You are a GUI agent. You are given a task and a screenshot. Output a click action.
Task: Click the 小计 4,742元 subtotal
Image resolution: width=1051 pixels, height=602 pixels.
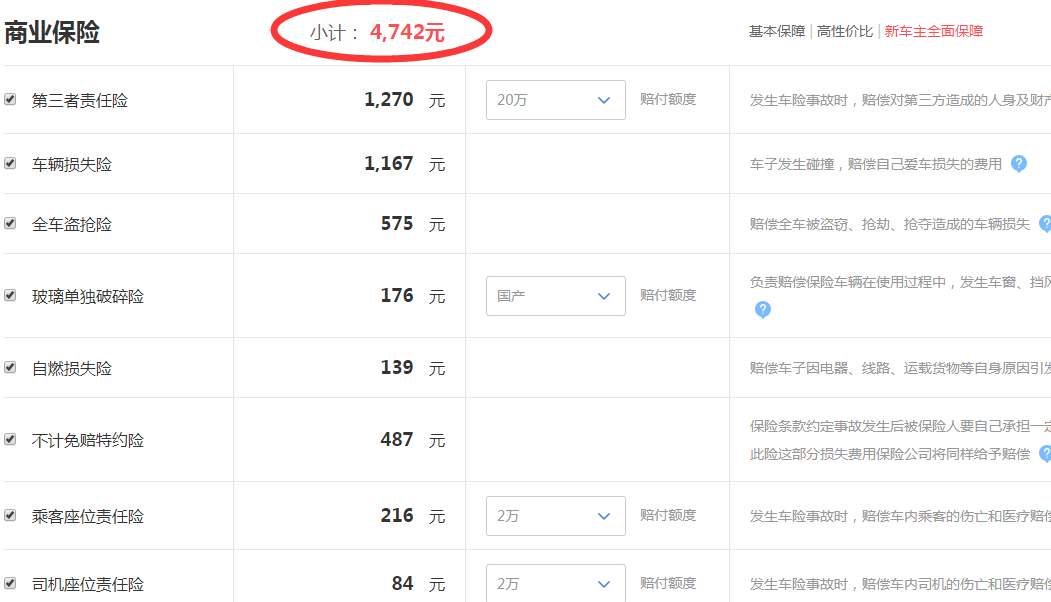[x=377, y=32]
